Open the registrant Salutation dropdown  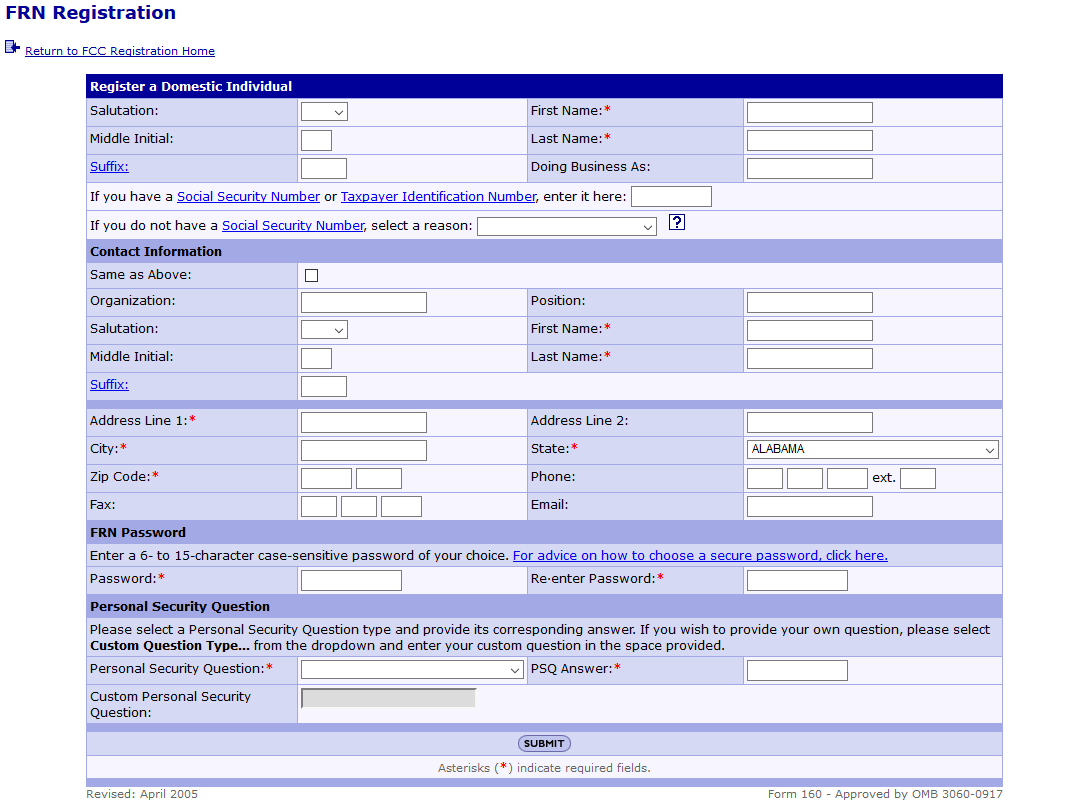tap(324, 112)
